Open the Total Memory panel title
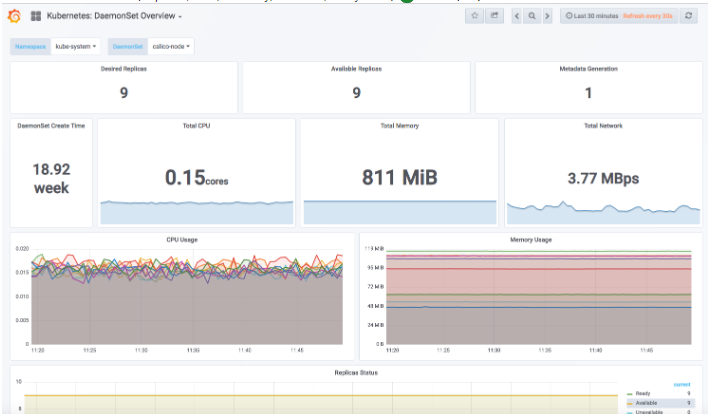The image size is (712, 414). [x=400, y=126]
